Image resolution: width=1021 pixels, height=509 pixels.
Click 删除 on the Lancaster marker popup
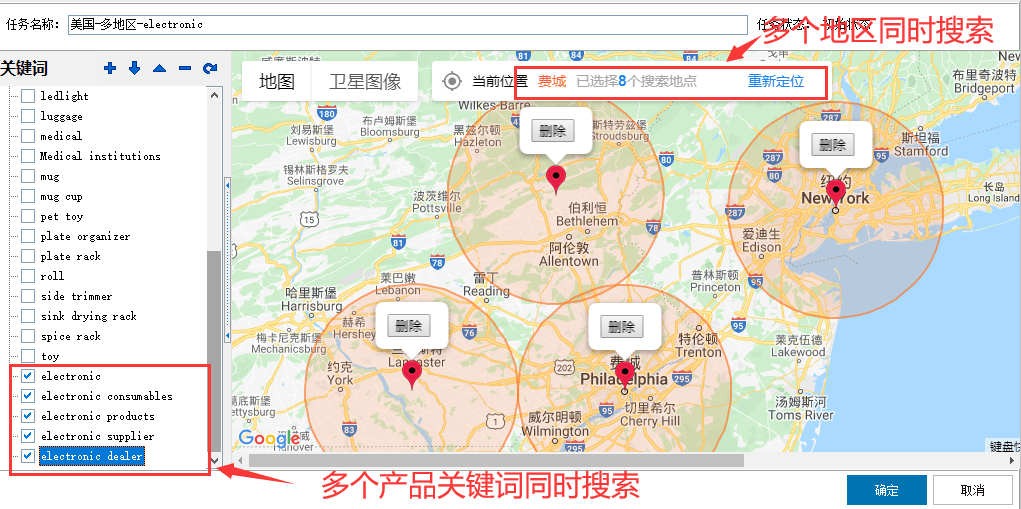(x=408, y=325)
